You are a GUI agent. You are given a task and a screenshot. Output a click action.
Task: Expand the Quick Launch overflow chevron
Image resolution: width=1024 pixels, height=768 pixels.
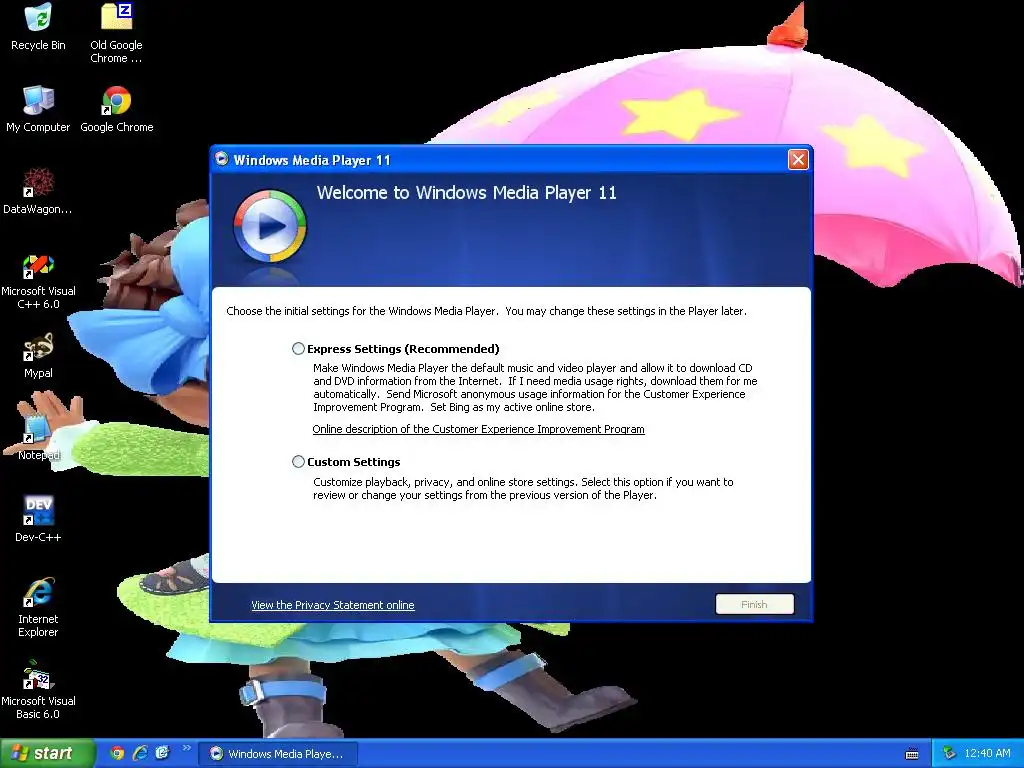(186, 748)
